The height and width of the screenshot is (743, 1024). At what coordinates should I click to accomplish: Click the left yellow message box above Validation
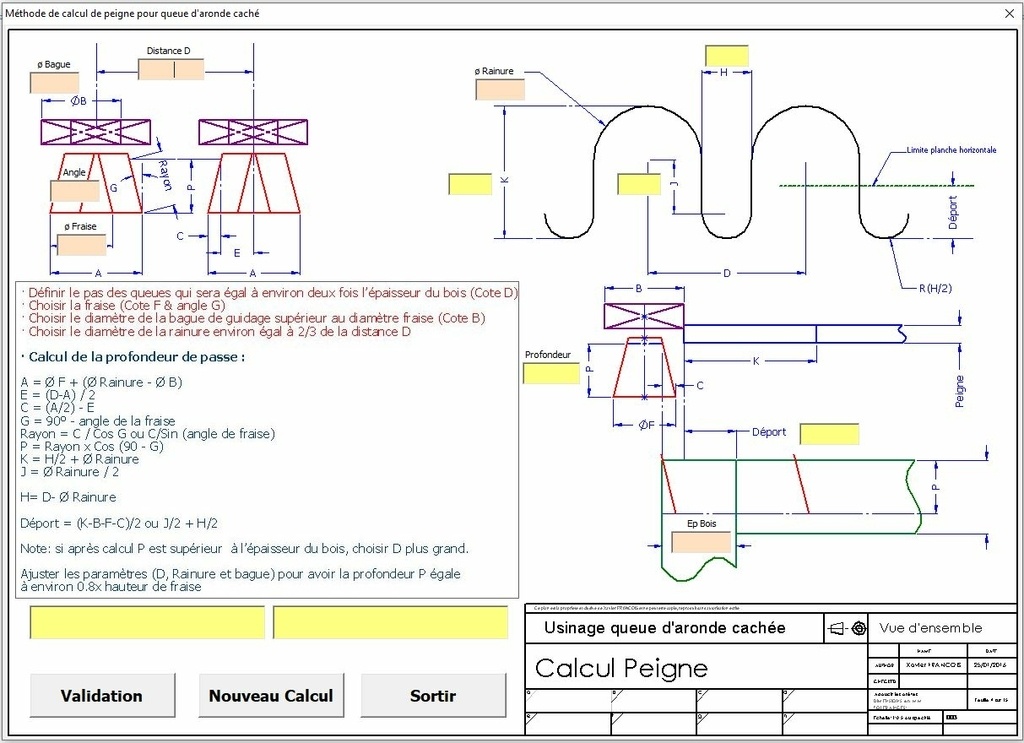tap(147, 622)
